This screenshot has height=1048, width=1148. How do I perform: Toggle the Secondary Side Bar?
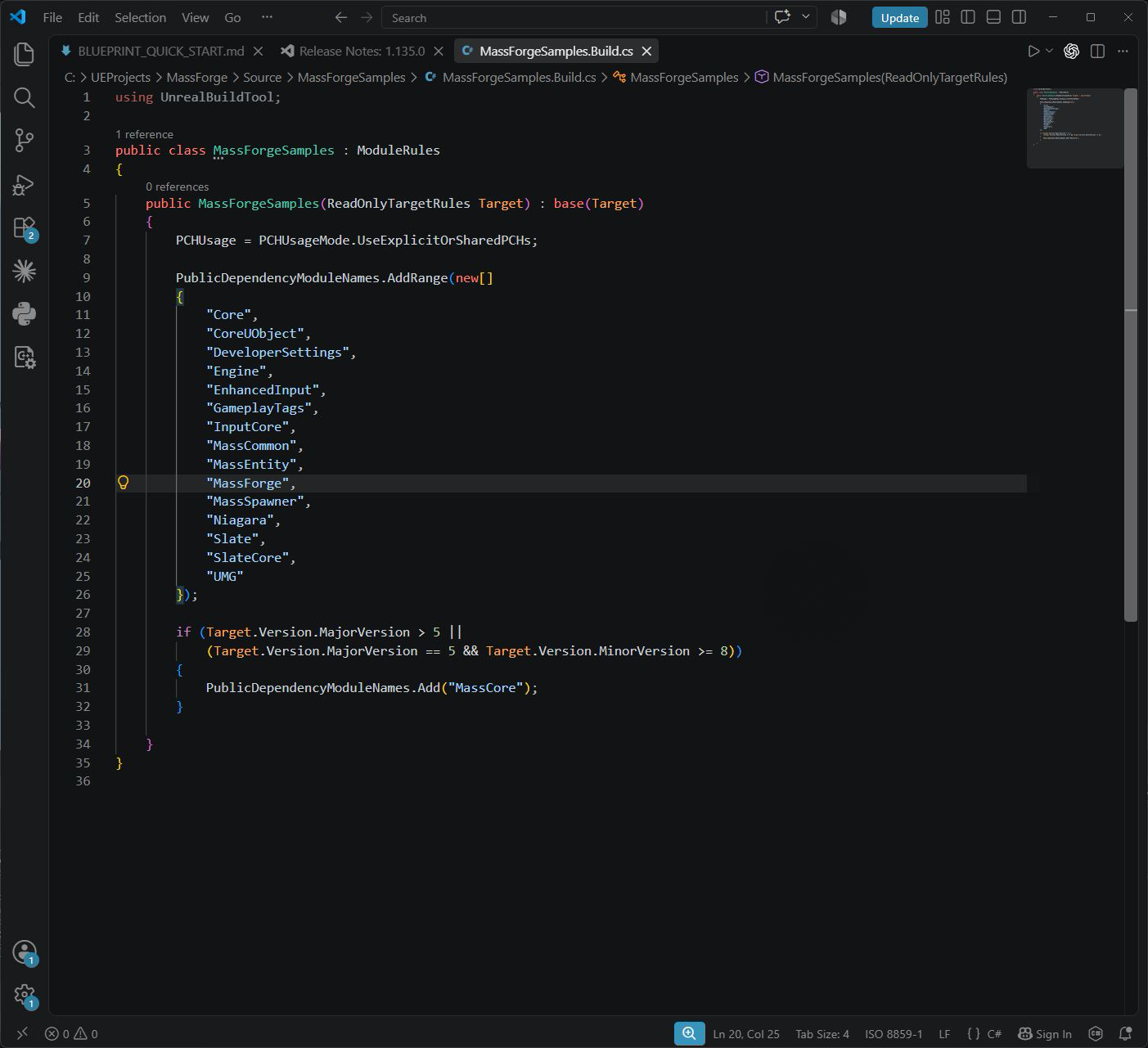(1019, 17)
